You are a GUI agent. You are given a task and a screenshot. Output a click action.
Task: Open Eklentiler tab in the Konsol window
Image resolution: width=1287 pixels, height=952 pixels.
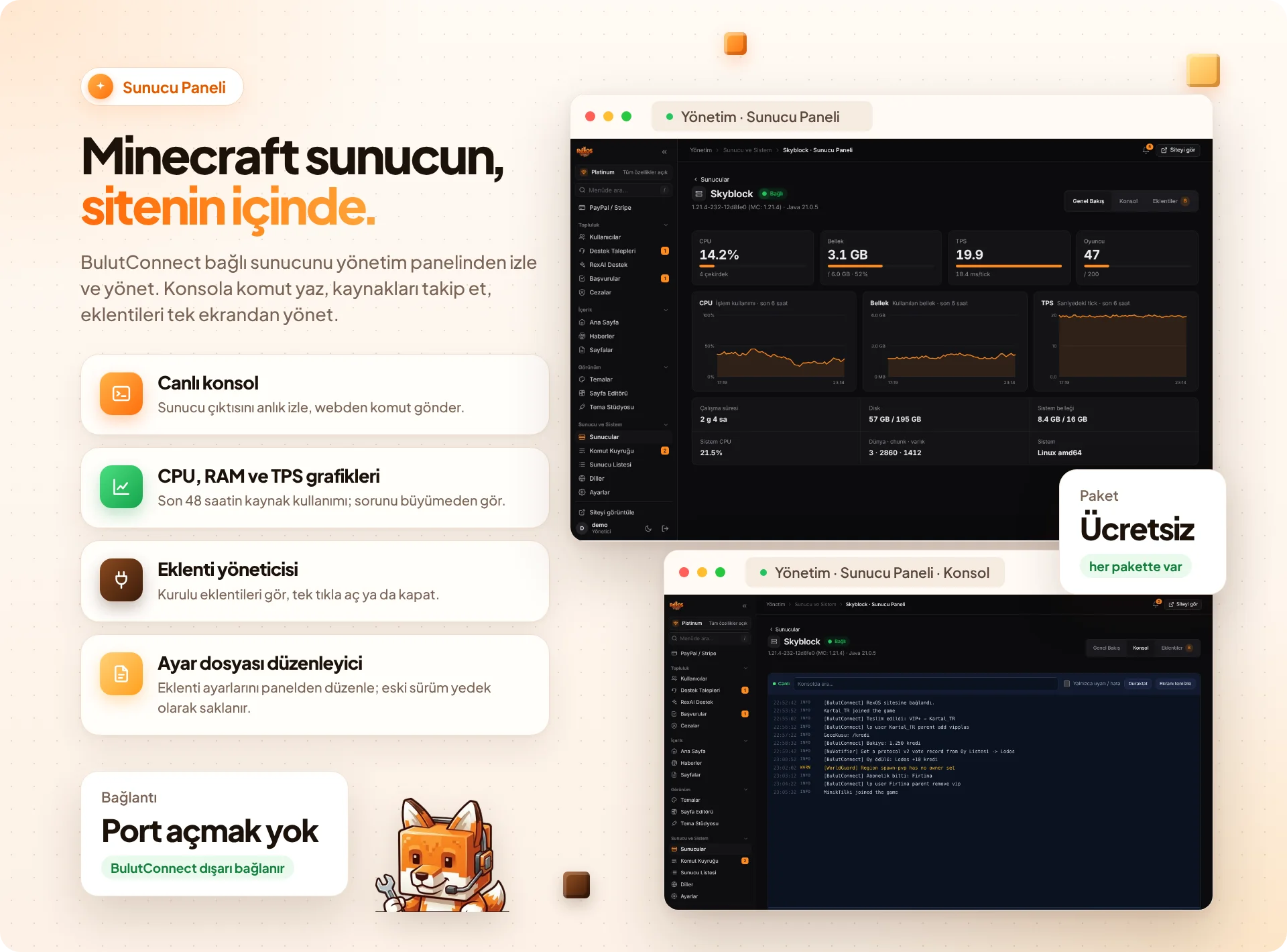pyautogui.click(x=1176, y=648)
